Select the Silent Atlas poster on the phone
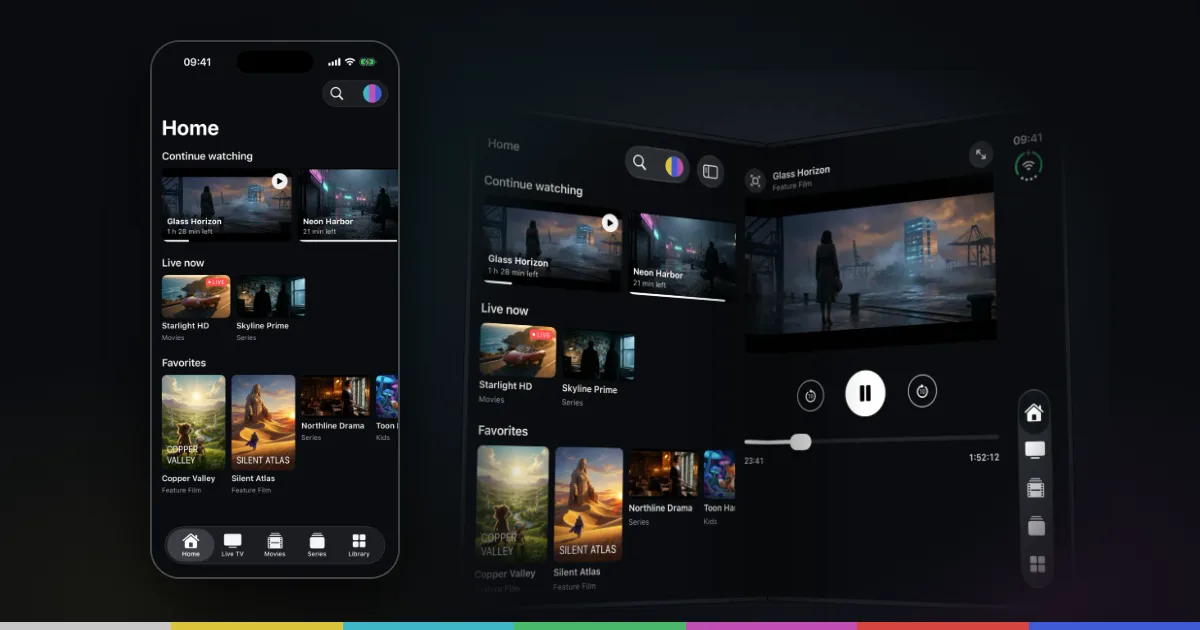 [x=263, y=422]
